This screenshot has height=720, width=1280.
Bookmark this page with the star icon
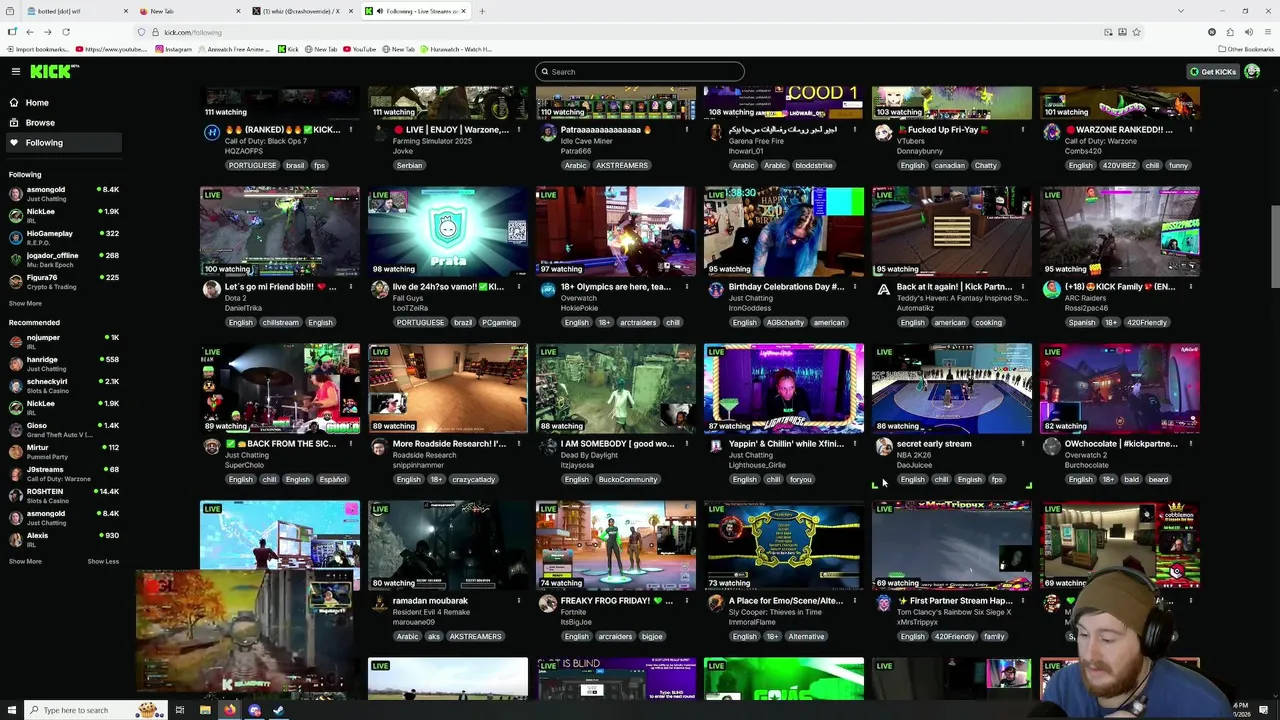1136,32
